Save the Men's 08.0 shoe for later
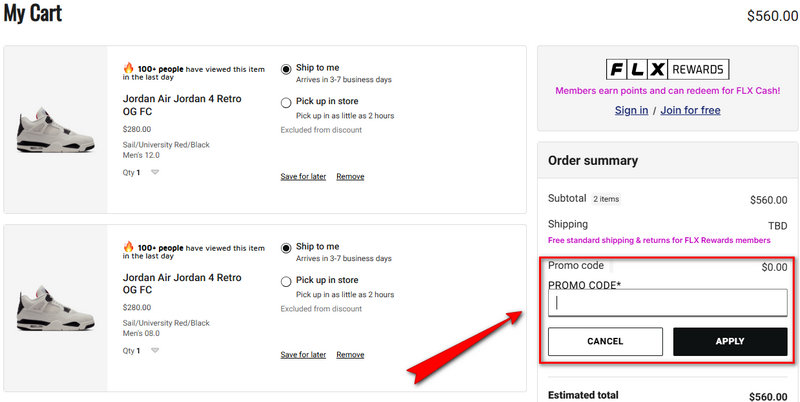This screenshot has height=402, width=800. (x=303, y=355)
